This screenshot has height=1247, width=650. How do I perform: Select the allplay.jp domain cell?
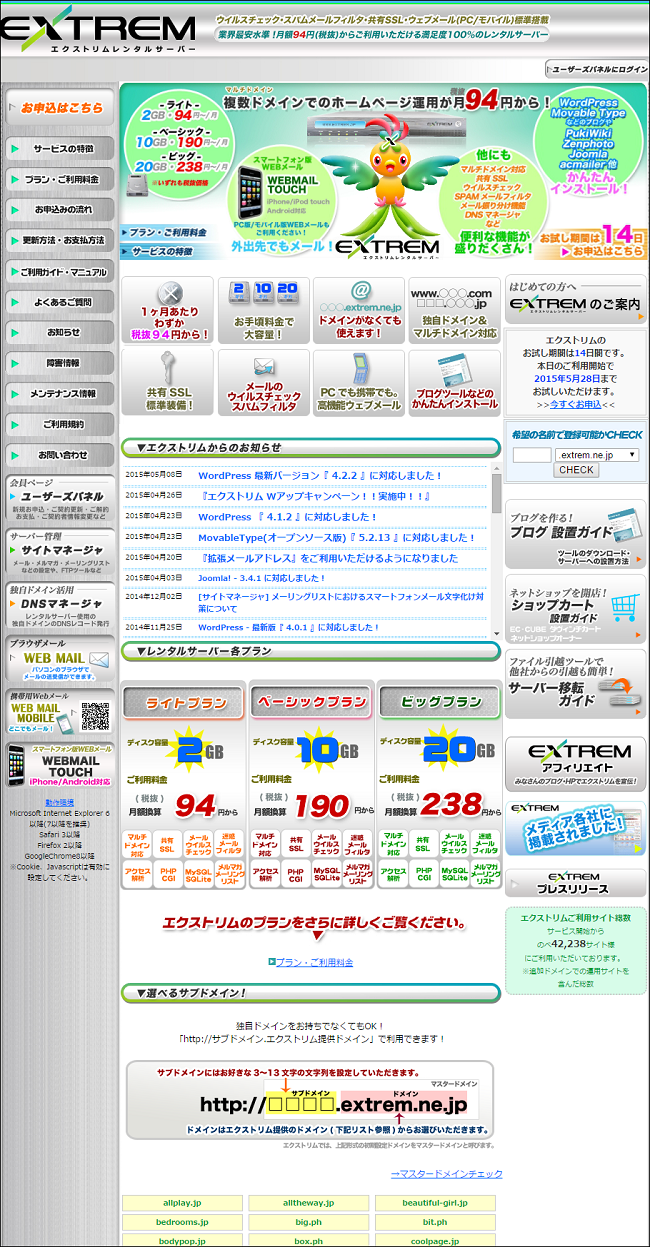pos(182,1203)
